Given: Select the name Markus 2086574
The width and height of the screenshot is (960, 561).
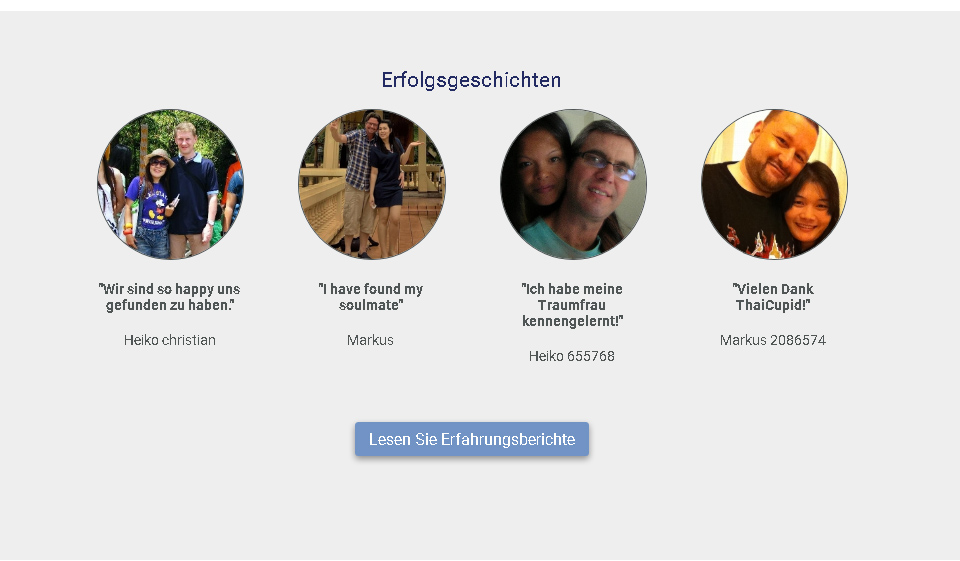Looking at the screenshot, I should point(773,340).
